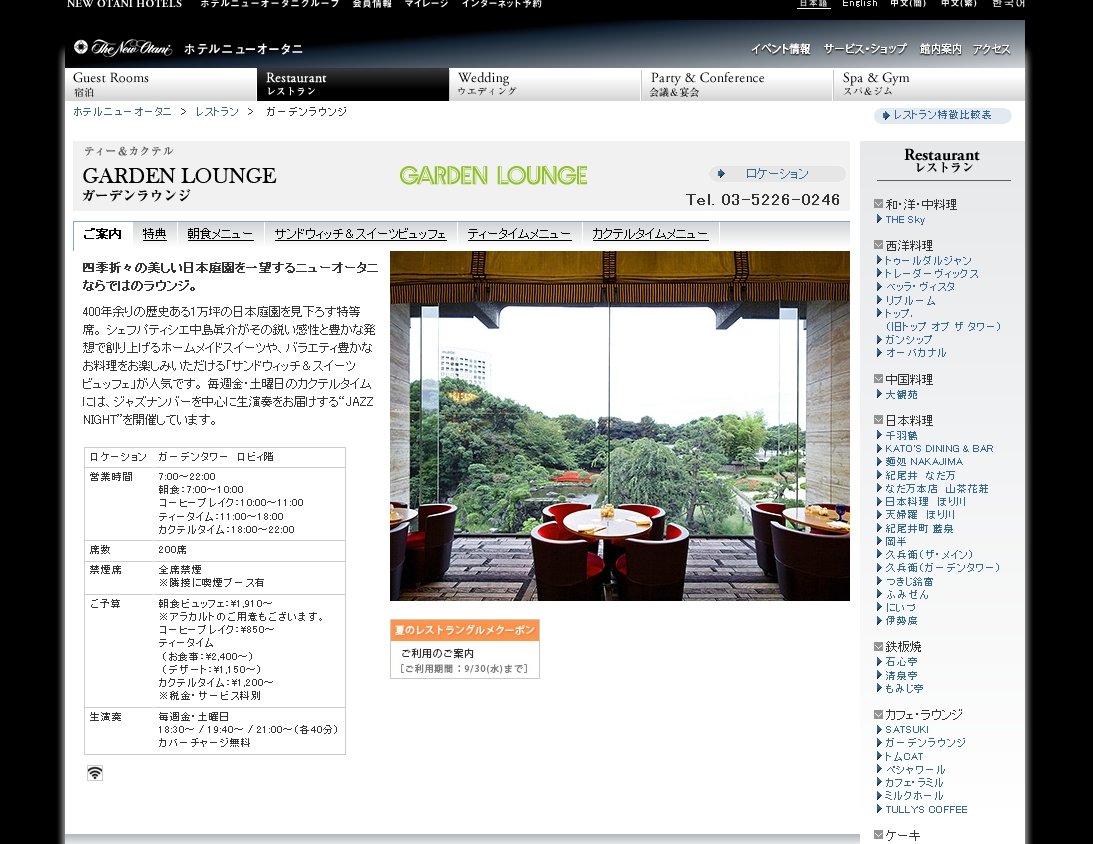
Task: Go to Party & Conference section
Action: pyautogui.click(x=737, y=84)
